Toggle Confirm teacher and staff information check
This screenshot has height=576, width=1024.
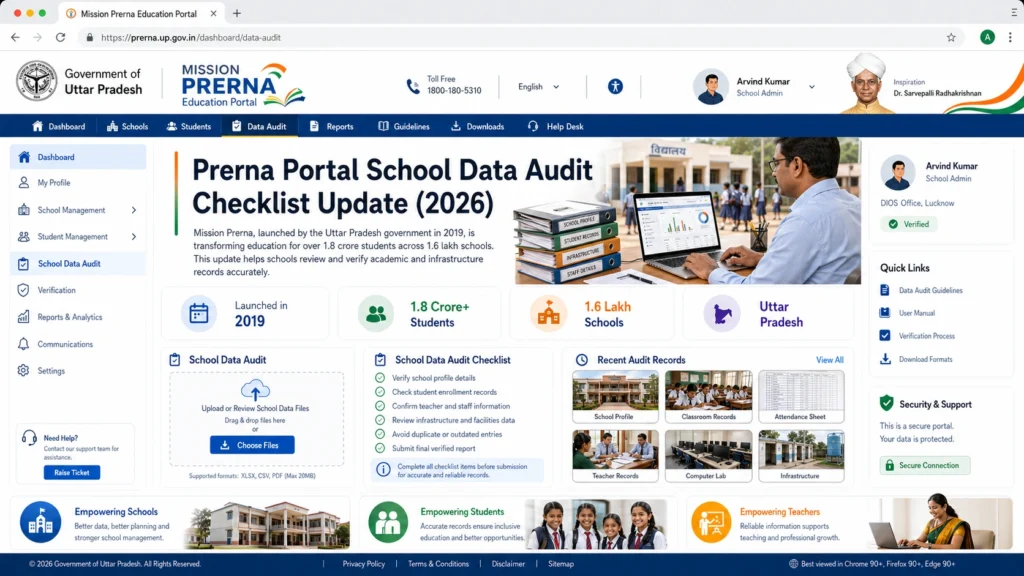[x=379, y=406]
